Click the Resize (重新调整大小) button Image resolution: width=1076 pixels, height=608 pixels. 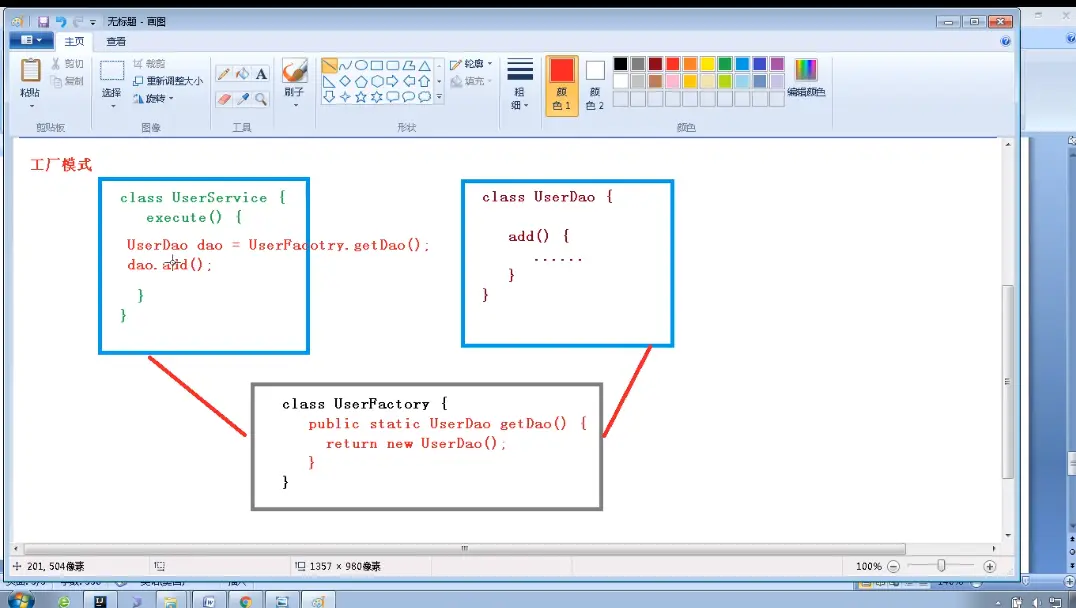[x=168, y=81]
